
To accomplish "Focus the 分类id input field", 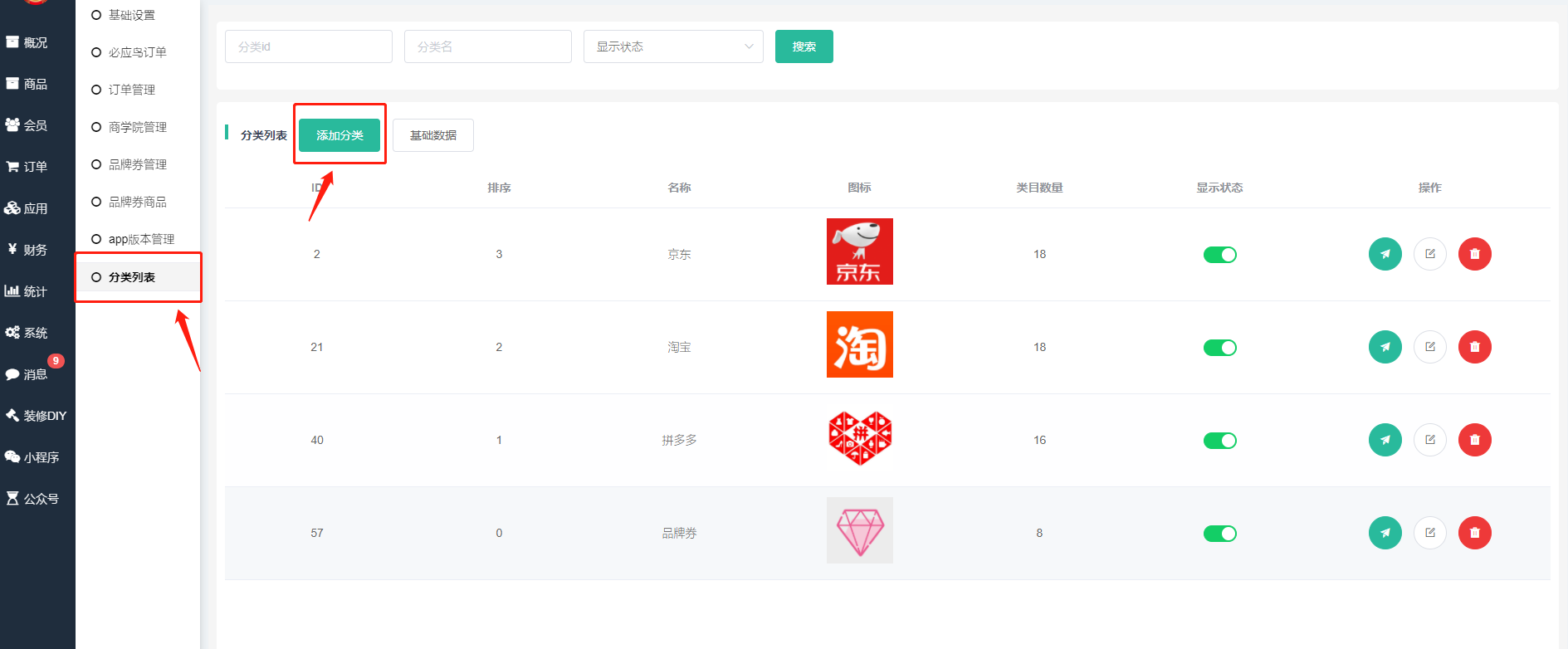I will tap(308, 46).
